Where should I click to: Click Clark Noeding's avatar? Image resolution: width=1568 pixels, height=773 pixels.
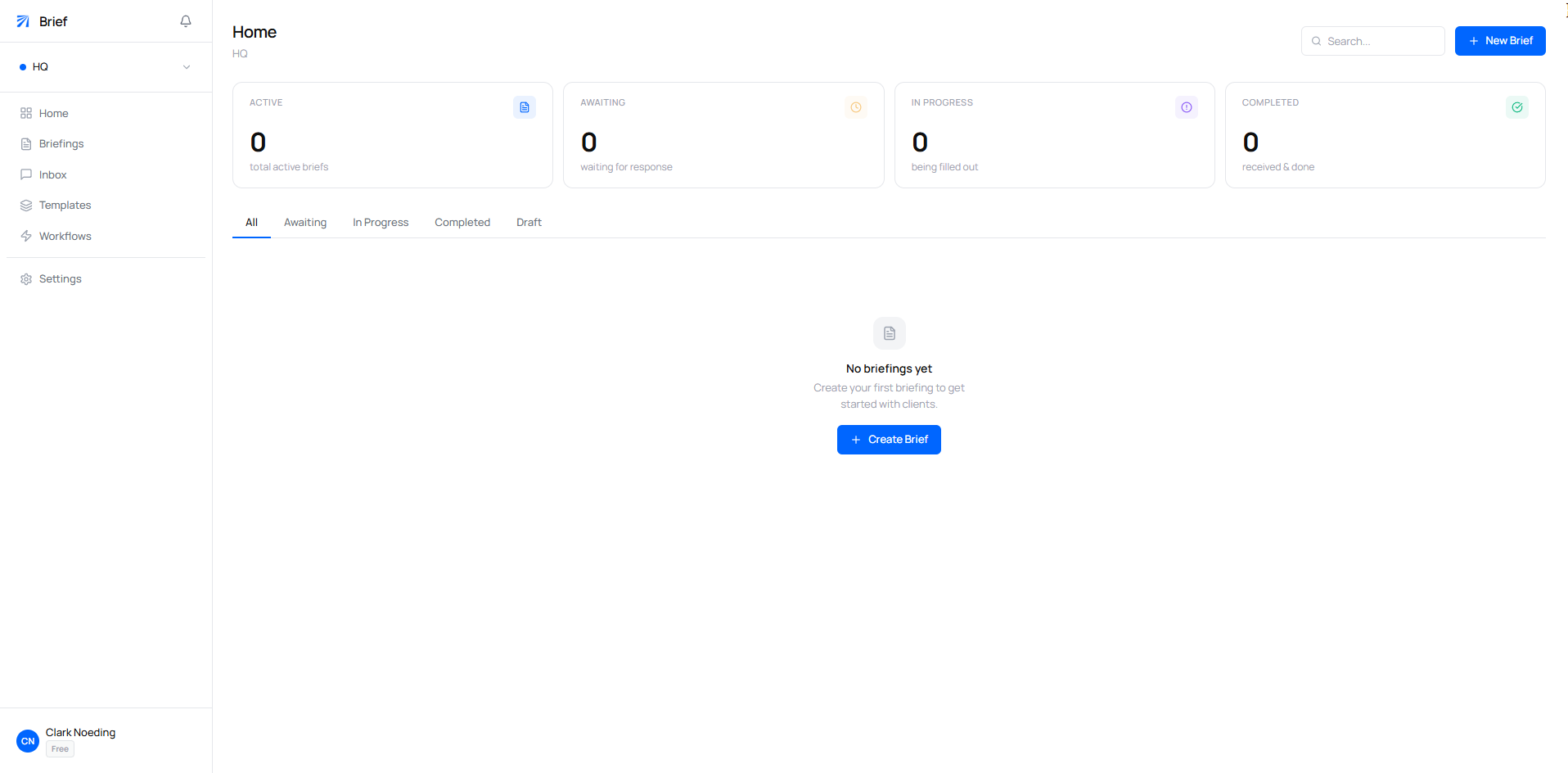click(x=27, y=740)
